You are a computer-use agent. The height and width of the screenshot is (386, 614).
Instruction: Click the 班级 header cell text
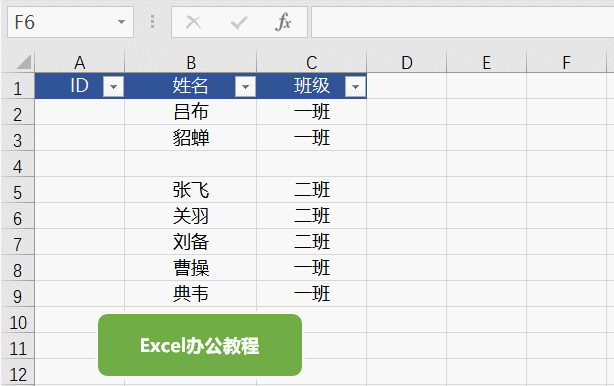[x=312, y=85]
